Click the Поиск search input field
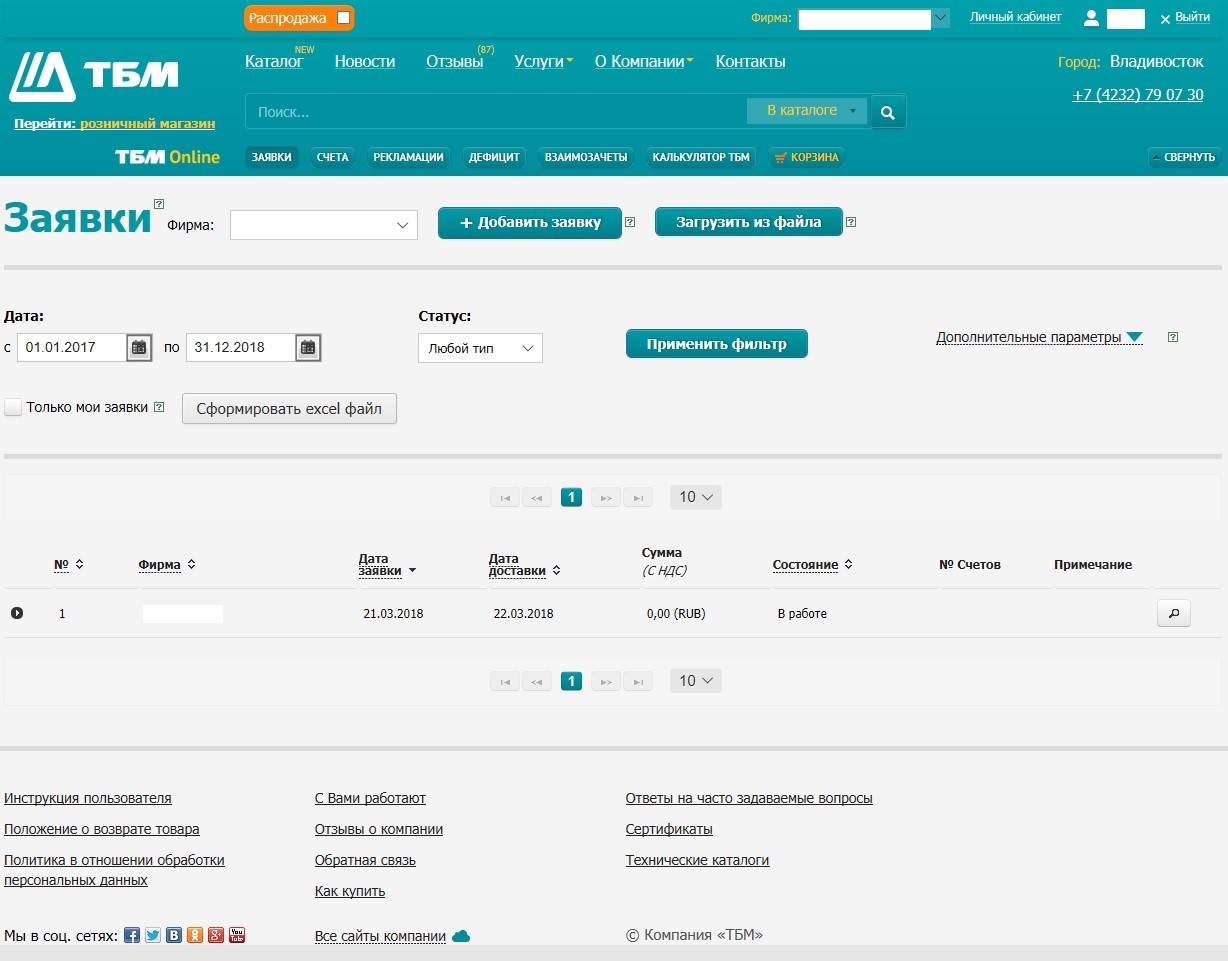This screenshot has height=961, width=1228. (496, 111)
